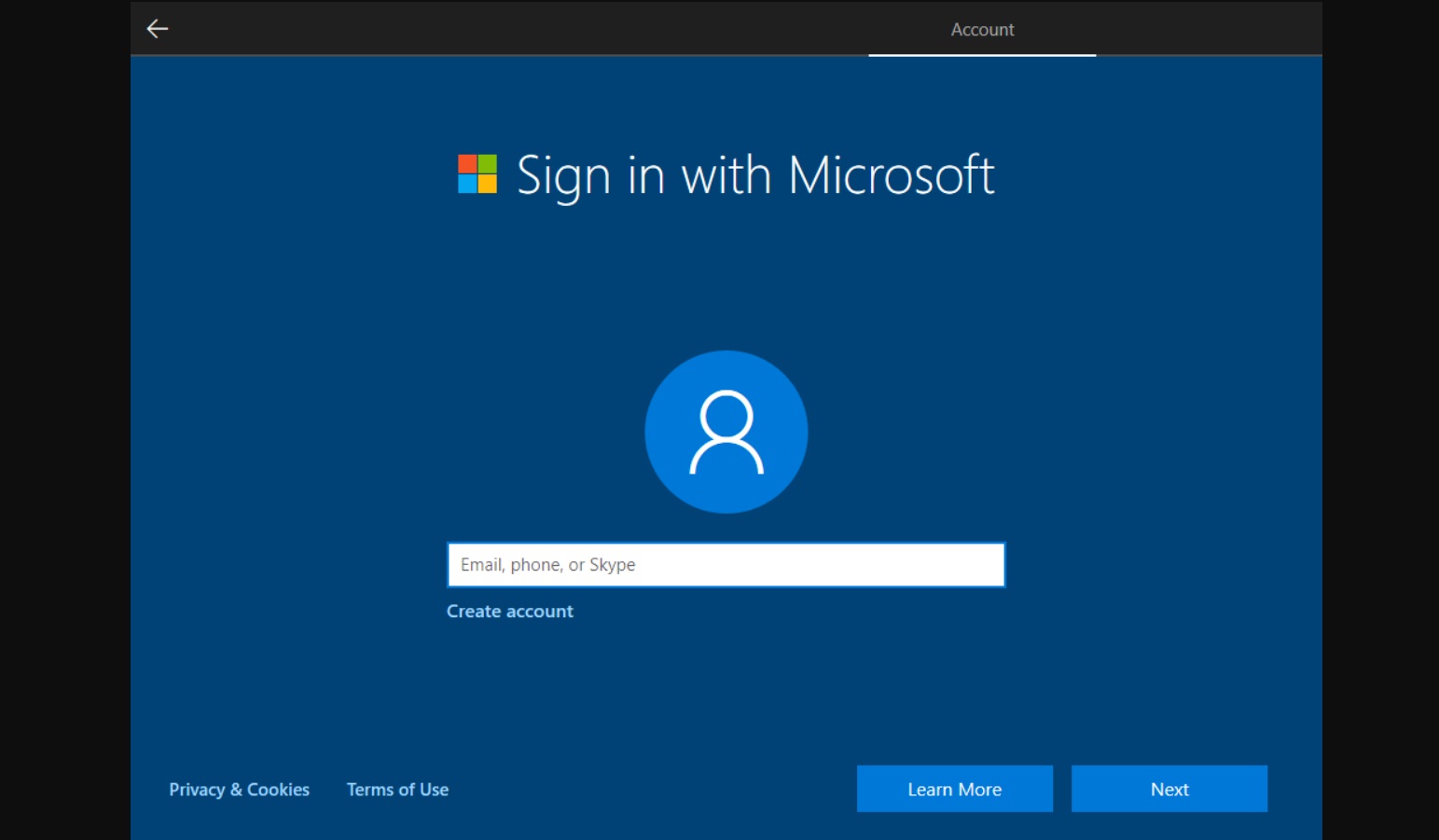Open the Terms of Use link

click(x=397, y=790)
